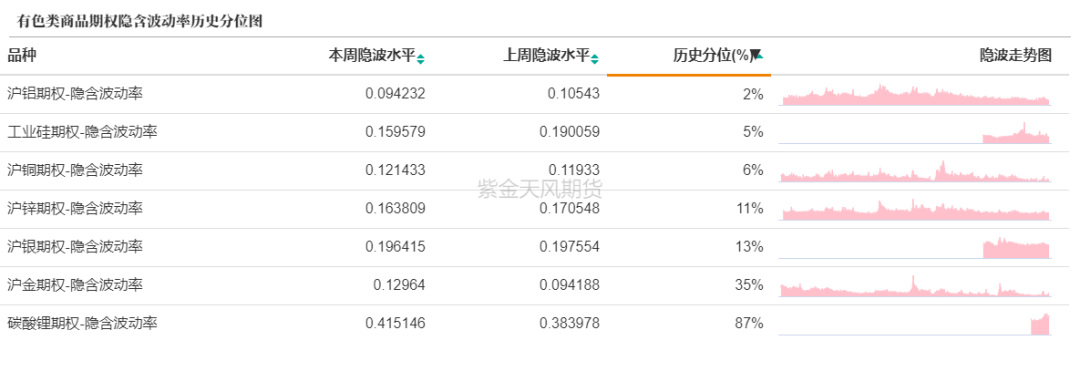The height and width of the screenshot is (392, 1080).
Task: Select the 沪铜期权-隐含波动率 row name
Action: click(75, 170)
